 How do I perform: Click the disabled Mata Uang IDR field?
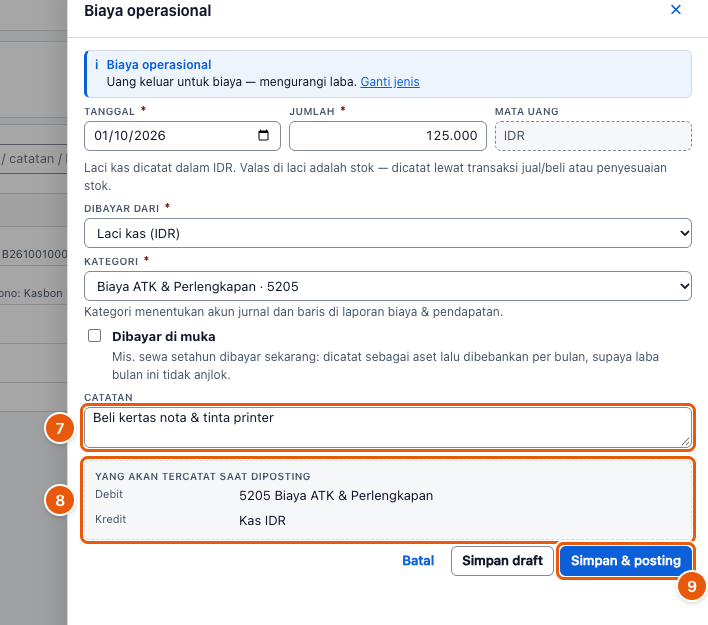593,135
